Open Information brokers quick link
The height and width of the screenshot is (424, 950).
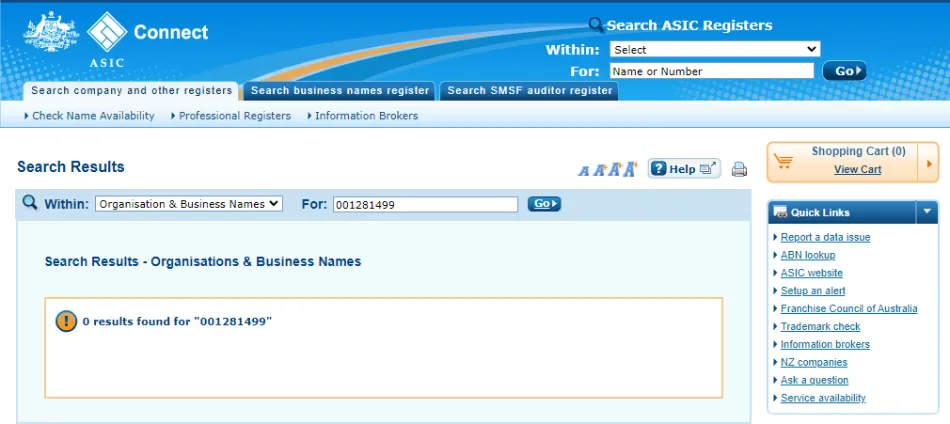pyautogui.click(x=825, y=345)
